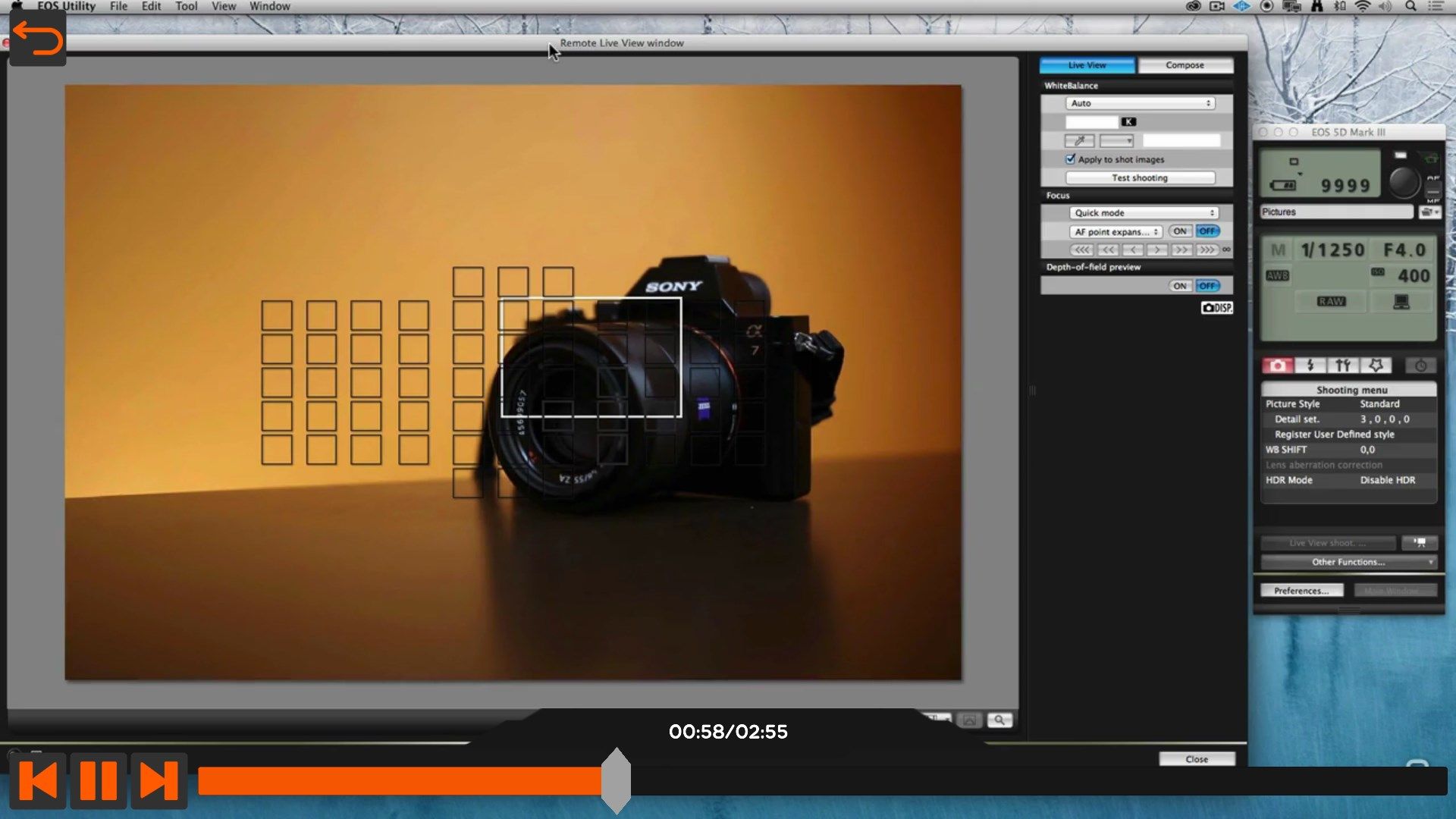Seek on the unplayed part of progress bar

(x=1039, y=781)
